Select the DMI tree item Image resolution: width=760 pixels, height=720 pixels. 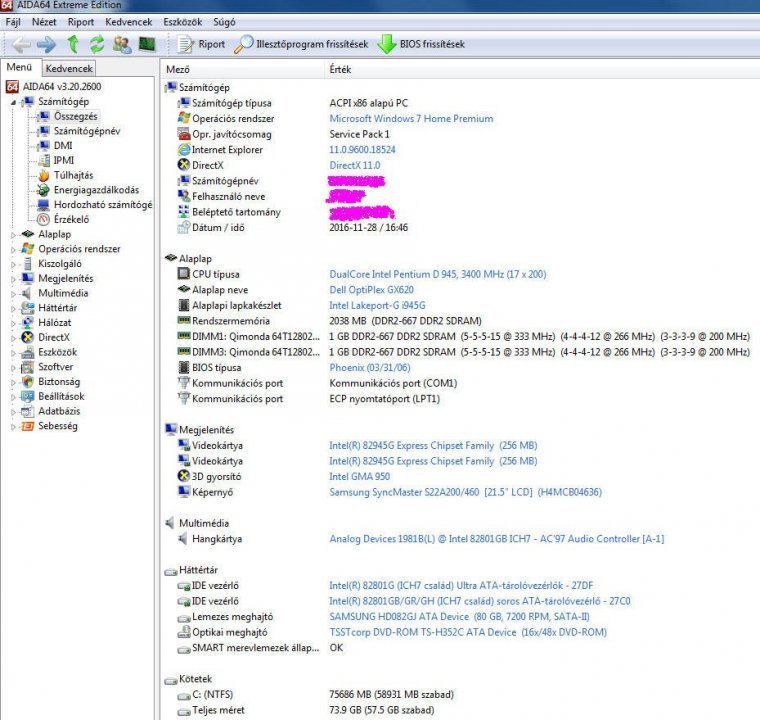63,145
